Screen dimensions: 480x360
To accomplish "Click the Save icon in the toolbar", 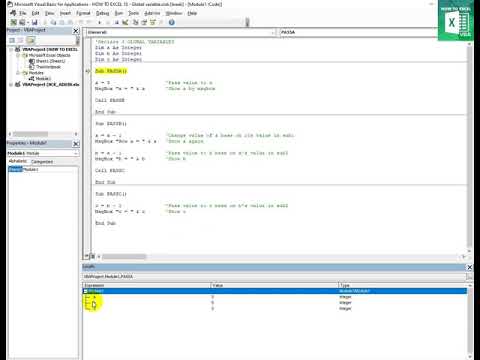I will pos(35,22).
